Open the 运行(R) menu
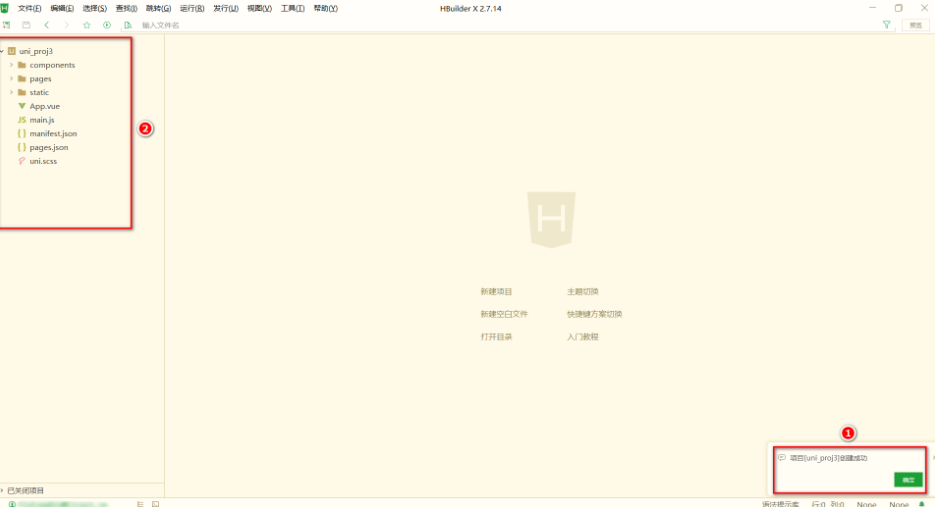 click(192, 8)
